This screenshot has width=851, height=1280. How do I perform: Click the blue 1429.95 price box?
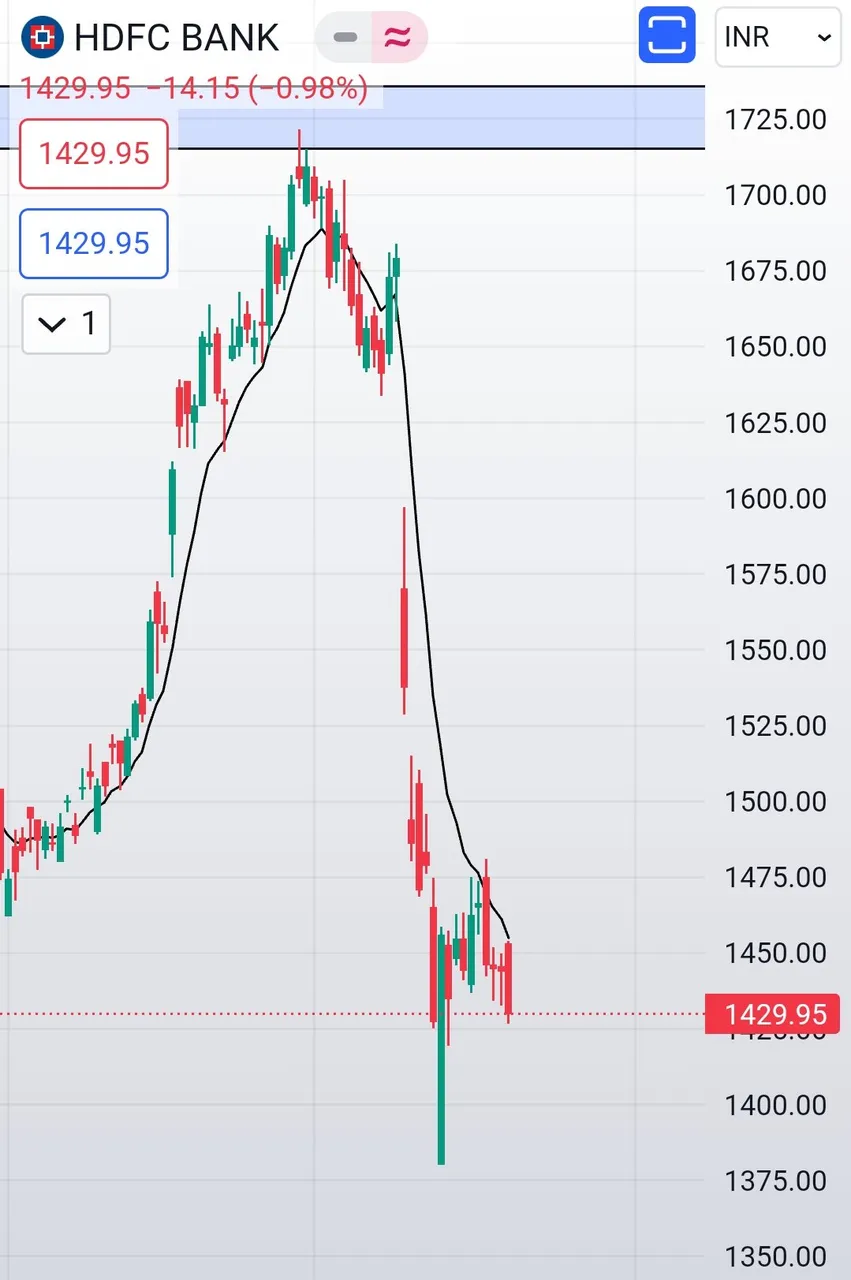pos(94,243)
